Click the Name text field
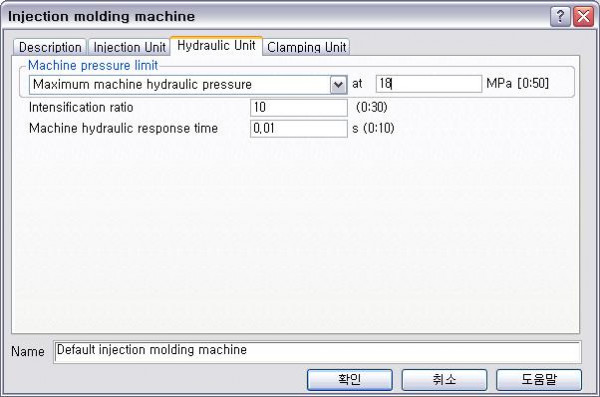The height and width of the screenshot is (397, 600). pyautogui.click(x=317, y=351)
